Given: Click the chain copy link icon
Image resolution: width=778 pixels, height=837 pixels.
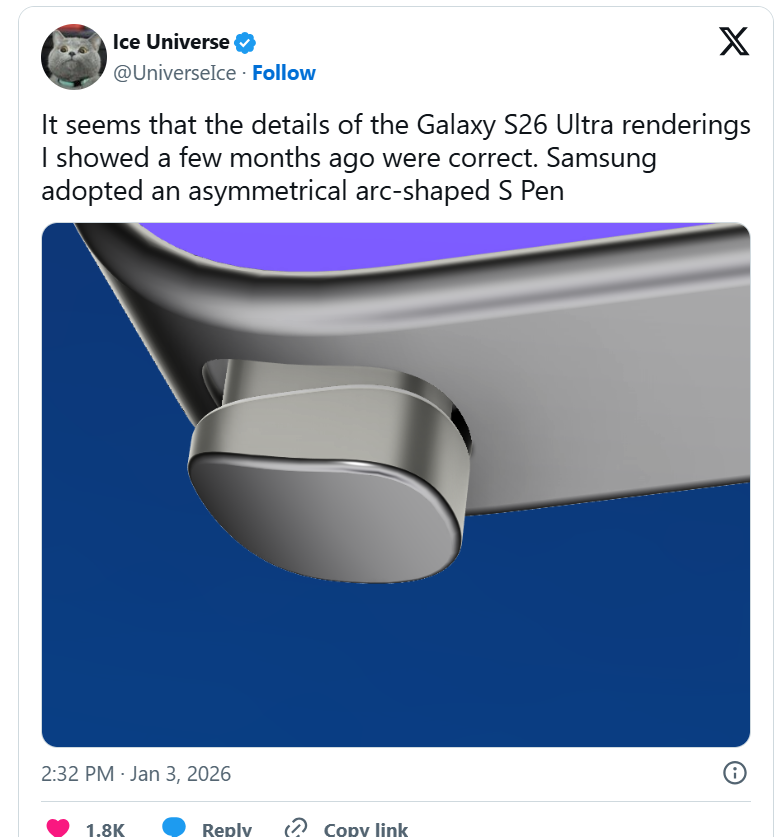Looking at the screenshot, I should (296, 827).
